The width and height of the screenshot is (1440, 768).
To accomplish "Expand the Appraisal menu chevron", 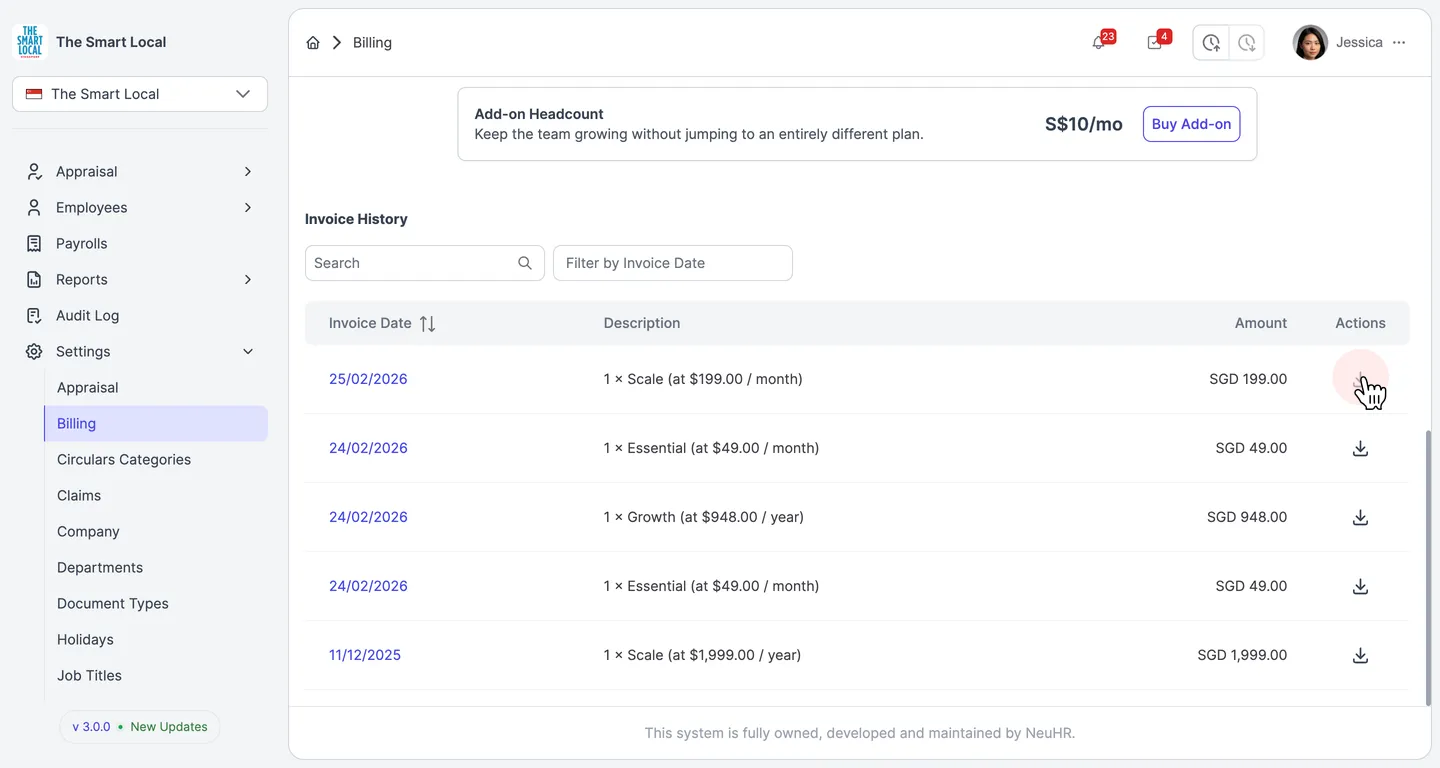I will click(x=248, y=172).
